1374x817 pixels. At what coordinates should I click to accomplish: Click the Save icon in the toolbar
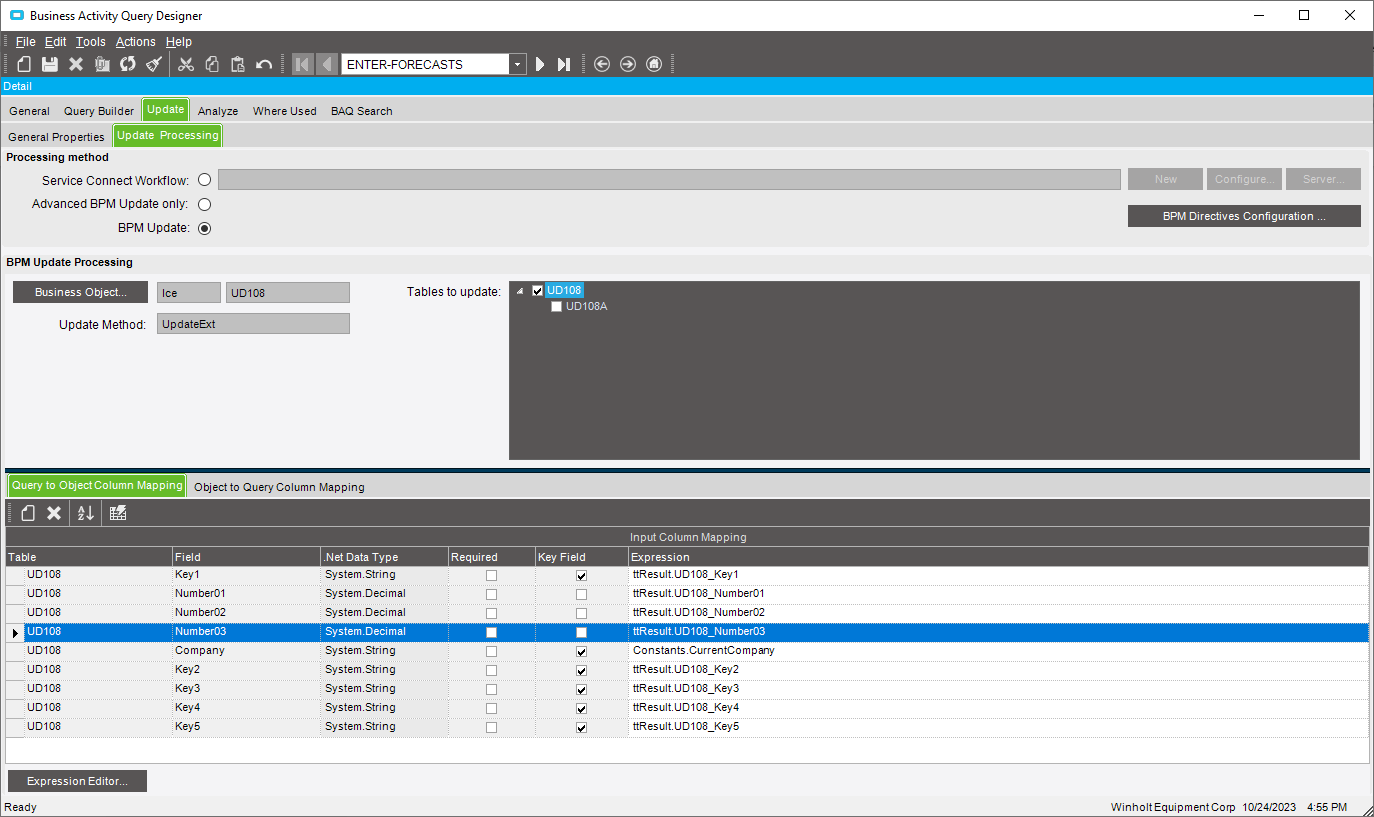tap(49, 63)
